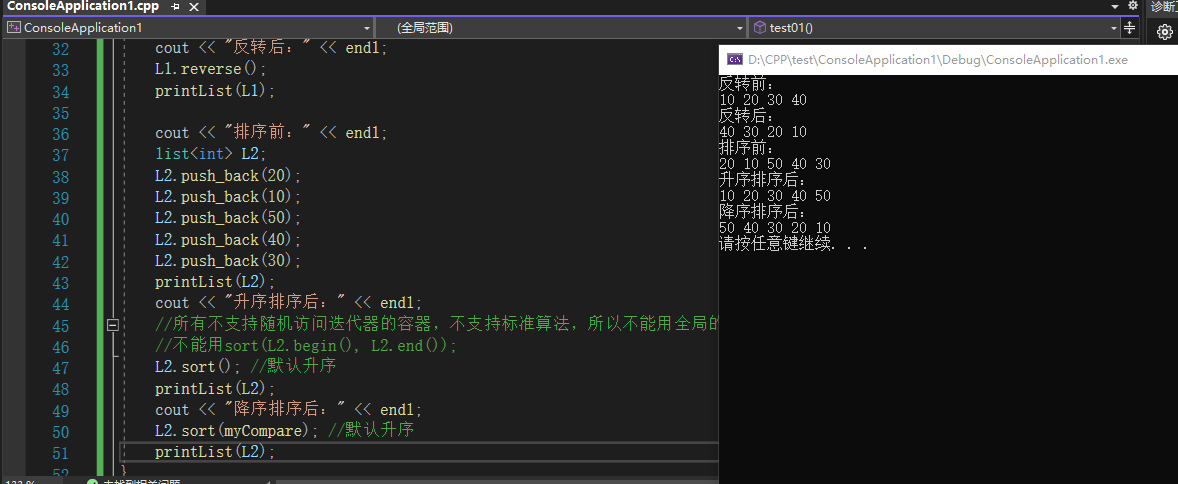
Task: Click console output '40 30 20 10'
Action: click(x=763, y=132)
